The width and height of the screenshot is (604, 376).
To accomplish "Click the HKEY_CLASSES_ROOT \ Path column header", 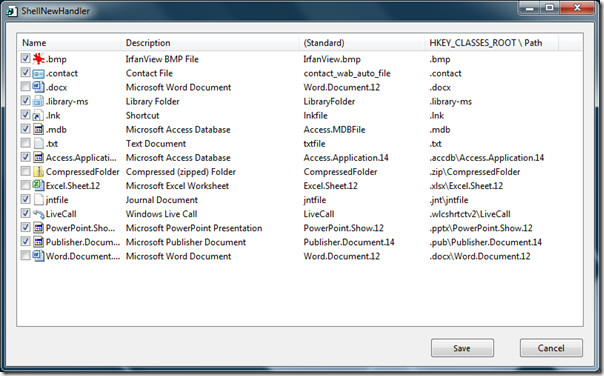I will pos(491,43).
